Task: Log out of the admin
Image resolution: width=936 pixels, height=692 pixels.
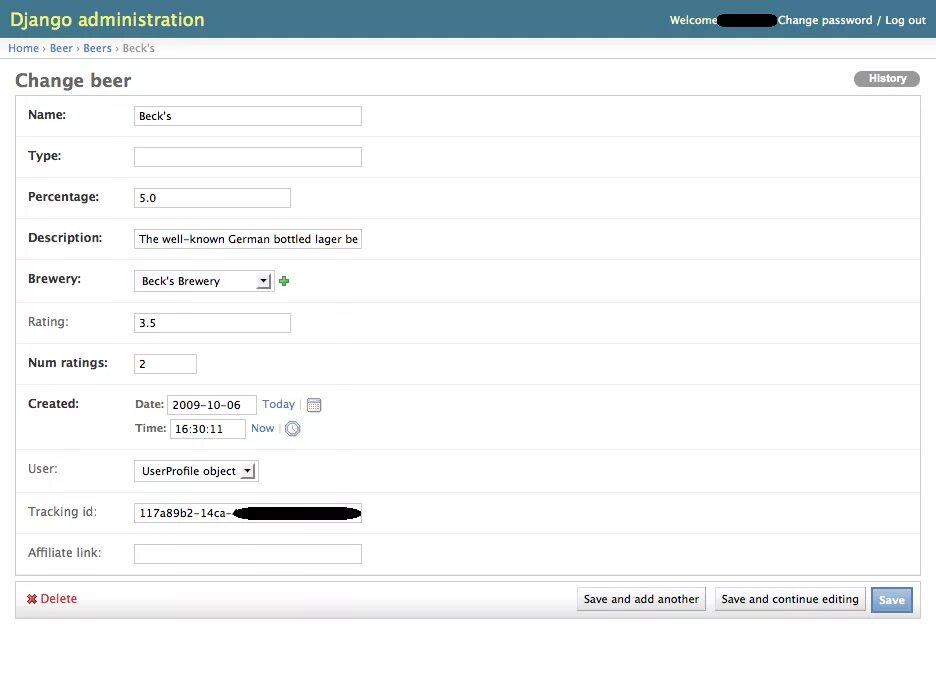Action: (x=905, y=20)
